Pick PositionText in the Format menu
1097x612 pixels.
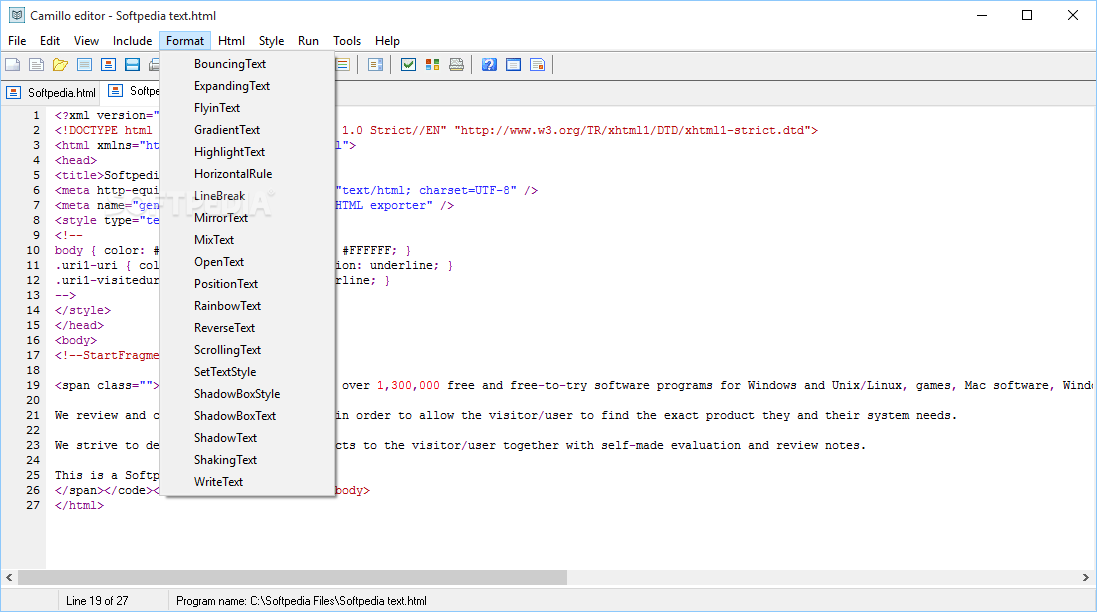click(x=248, y=284)
